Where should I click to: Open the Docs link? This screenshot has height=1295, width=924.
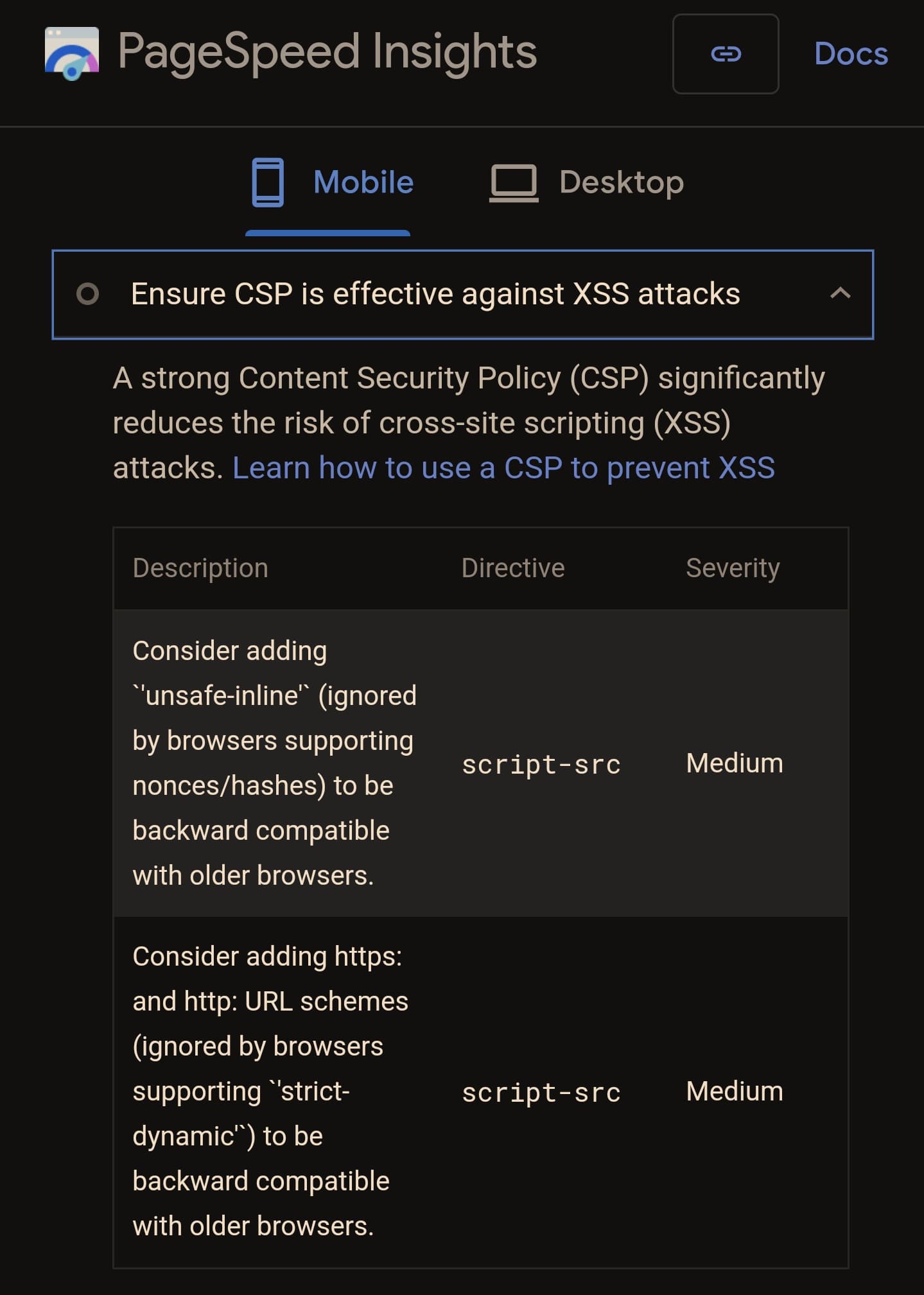coord(851,54)
